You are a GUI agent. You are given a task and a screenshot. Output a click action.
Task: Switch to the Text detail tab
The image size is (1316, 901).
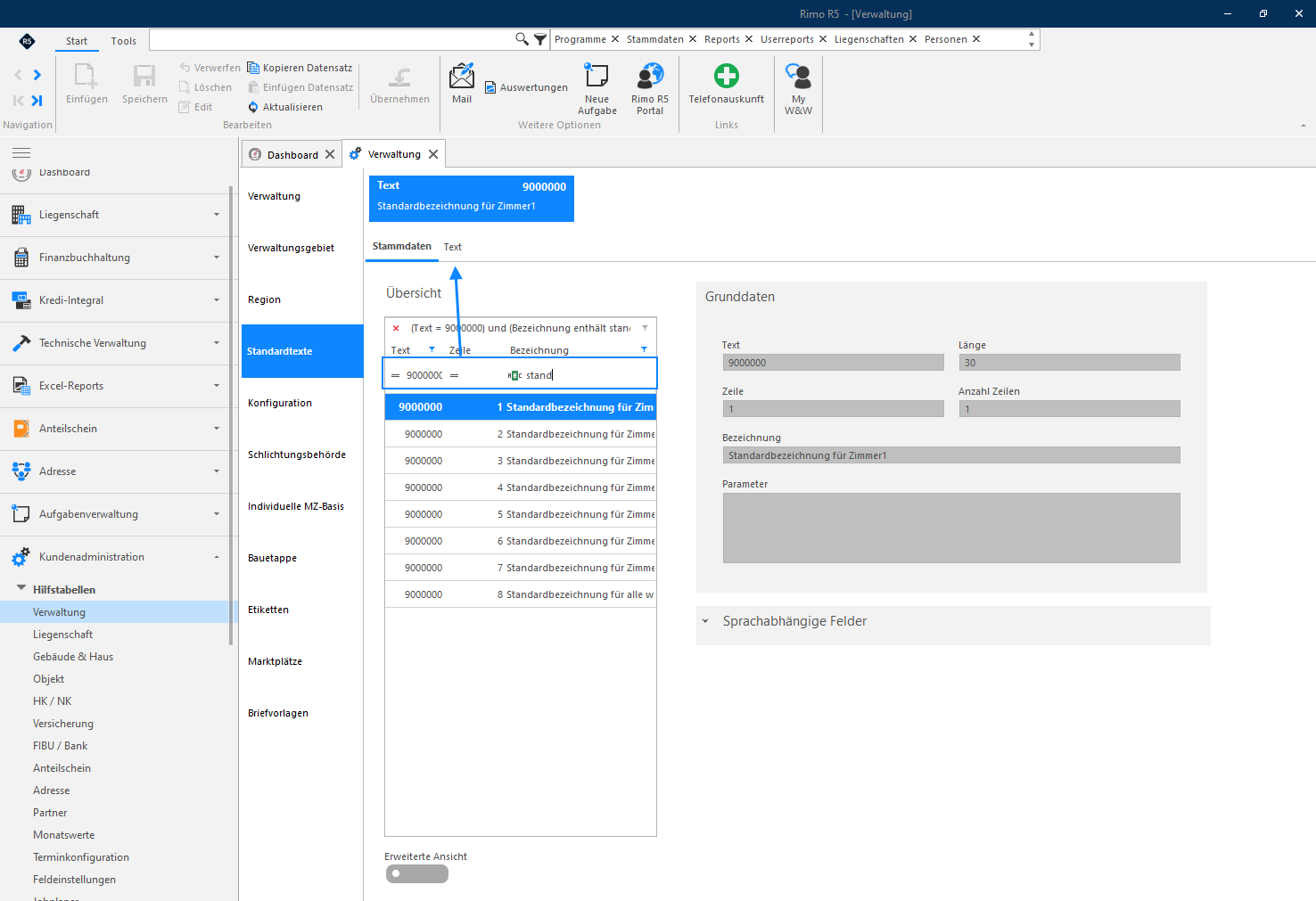tap(453, 247)
